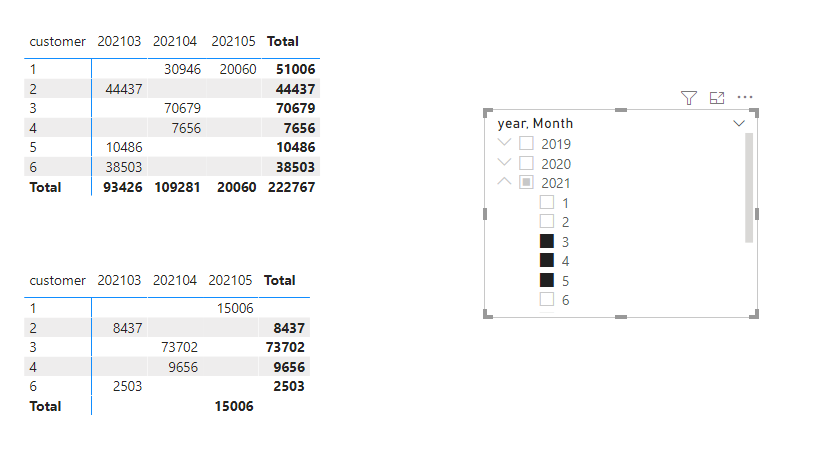Uncheck month 5 under 2021
The height and width of the screenshot is (475, 824).
coord(547,280)
